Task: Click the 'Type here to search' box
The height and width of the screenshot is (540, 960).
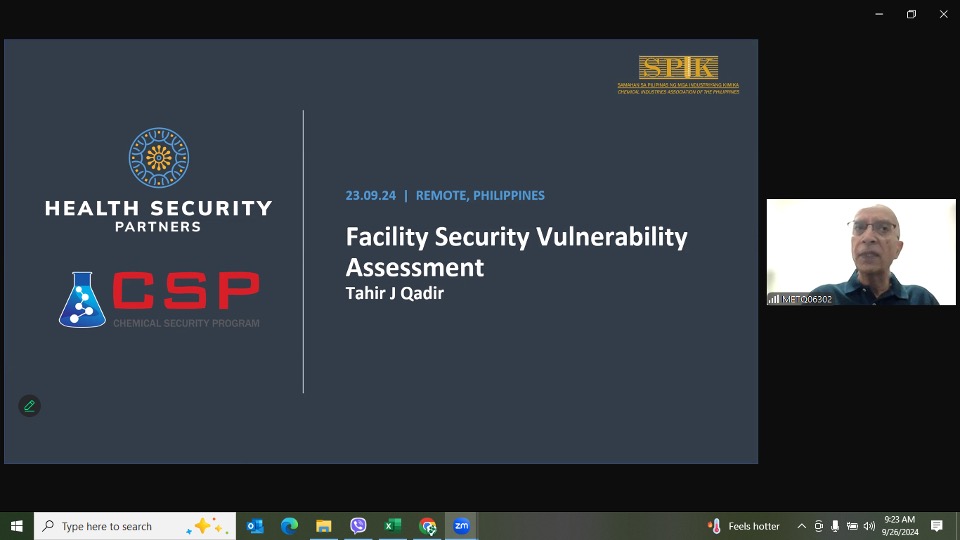Action: pyautogui.click(x=135, y=526)
